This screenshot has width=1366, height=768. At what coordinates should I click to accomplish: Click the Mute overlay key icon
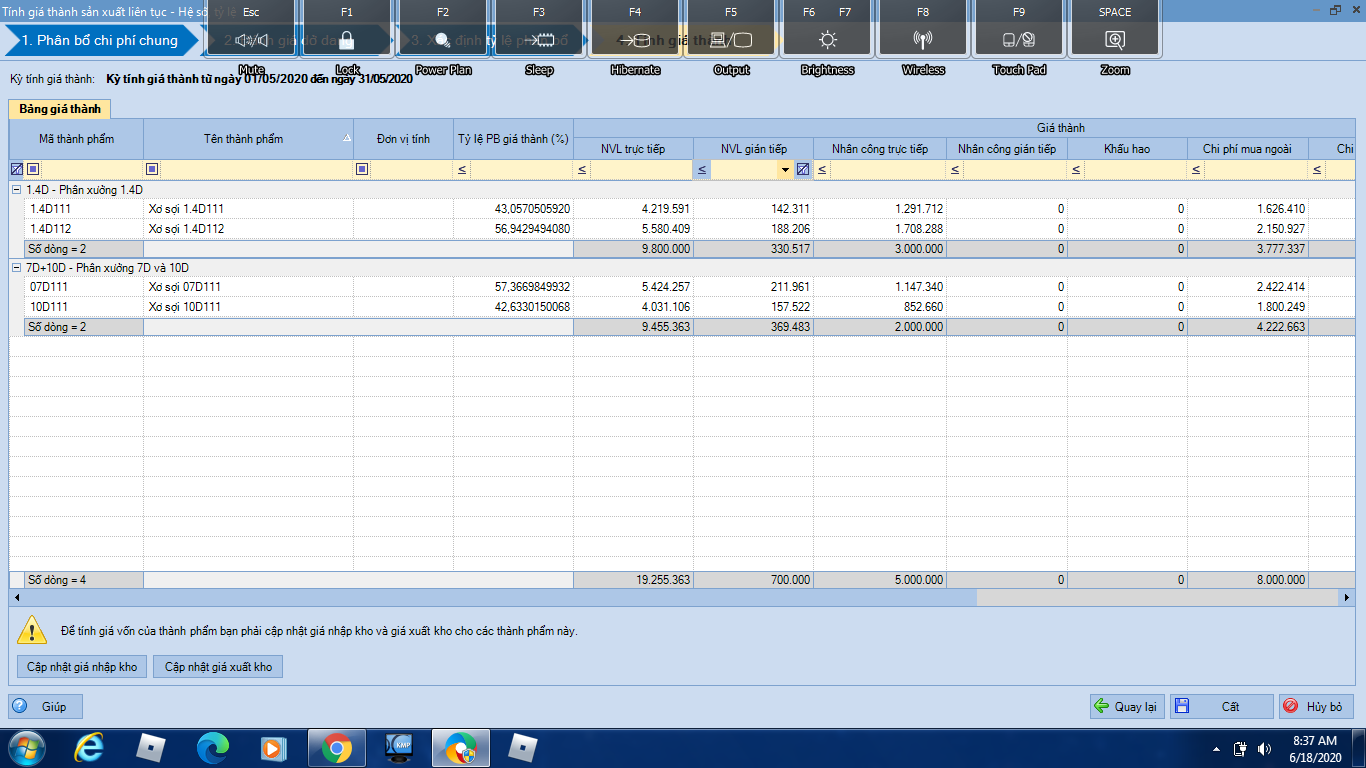click(x=251, y=40)
